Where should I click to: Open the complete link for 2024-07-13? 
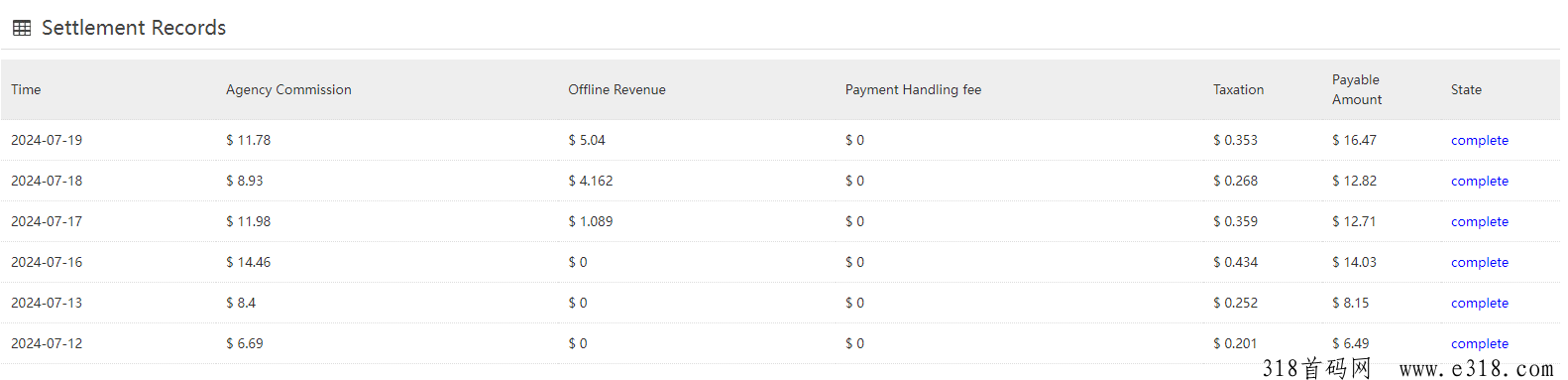pyautogui.click(x=1480, y=303)
